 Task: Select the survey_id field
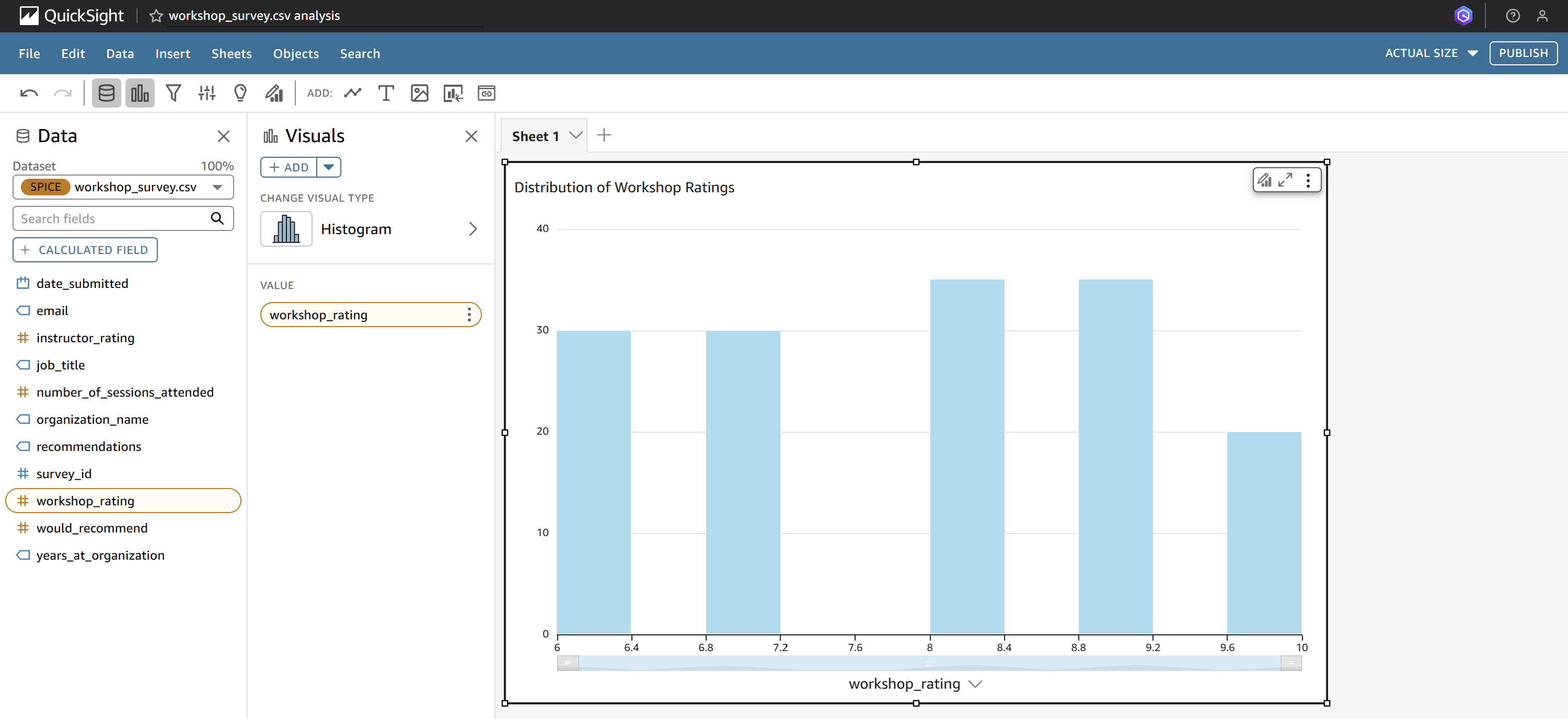coord(64,473)
